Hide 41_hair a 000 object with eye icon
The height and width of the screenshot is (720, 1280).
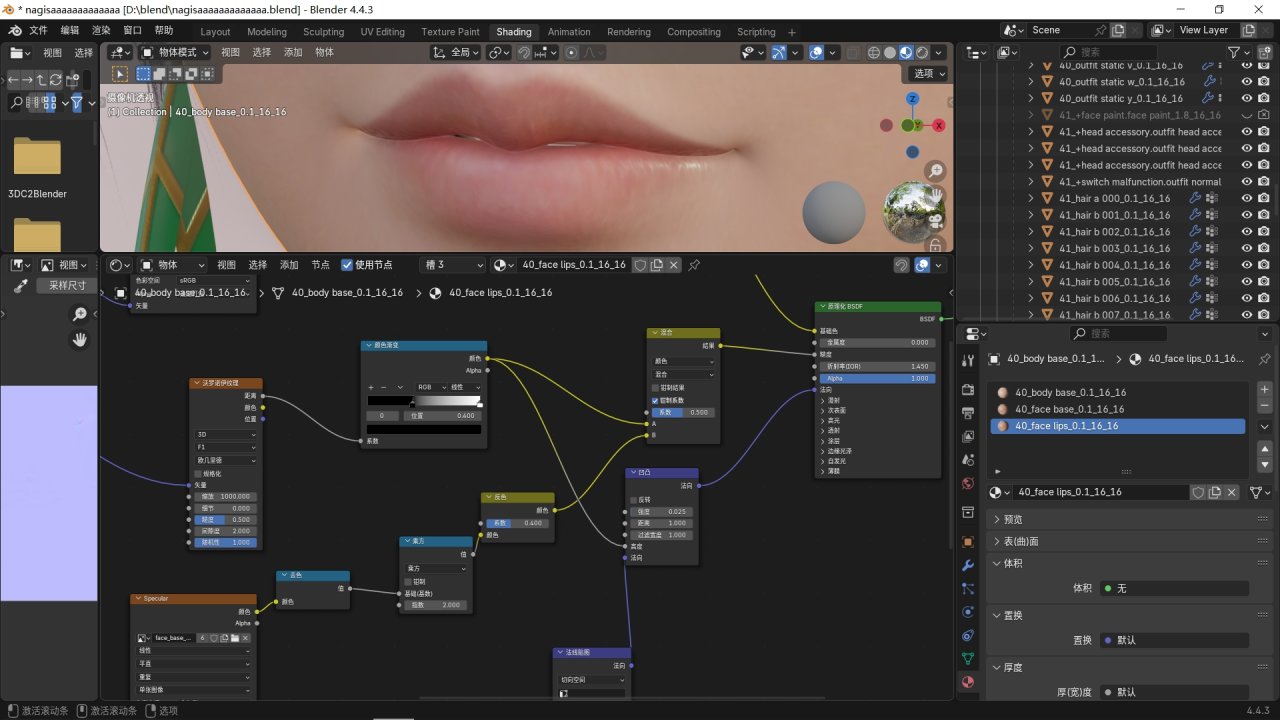pyautogui.click(x=1247, y=198)
